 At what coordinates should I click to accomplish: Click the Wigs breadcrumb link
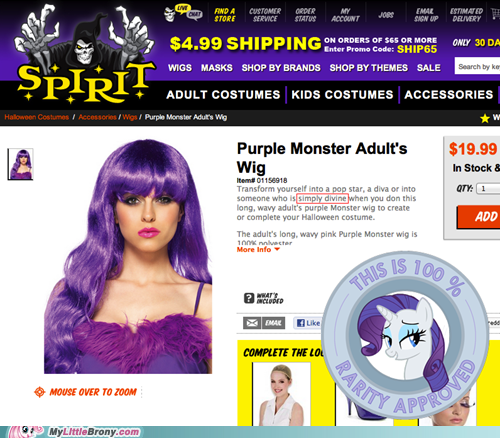(130, 117)
